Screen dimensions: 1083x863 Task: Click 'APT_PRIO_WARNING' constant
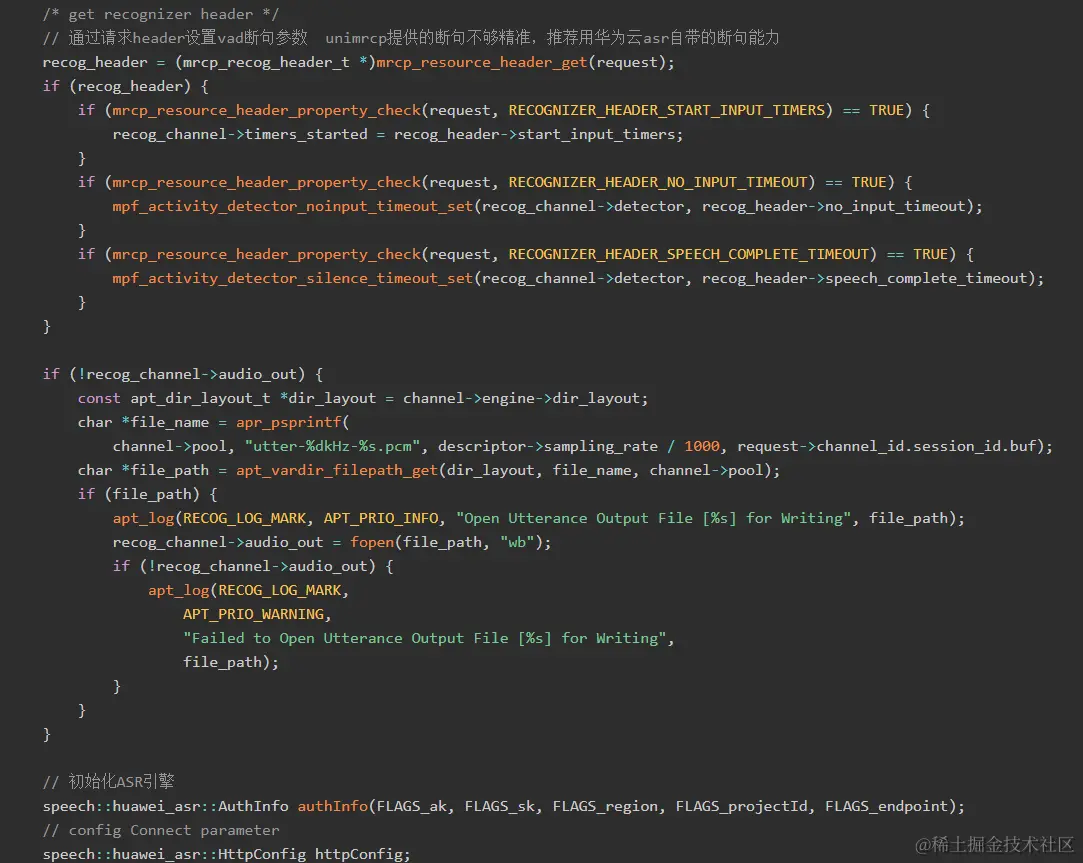pos(253,614)
